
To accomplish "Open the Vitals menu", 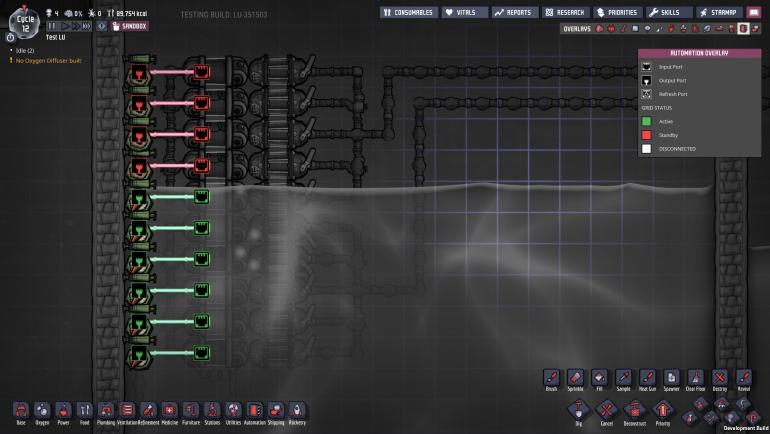I will [x=465, y=12].
